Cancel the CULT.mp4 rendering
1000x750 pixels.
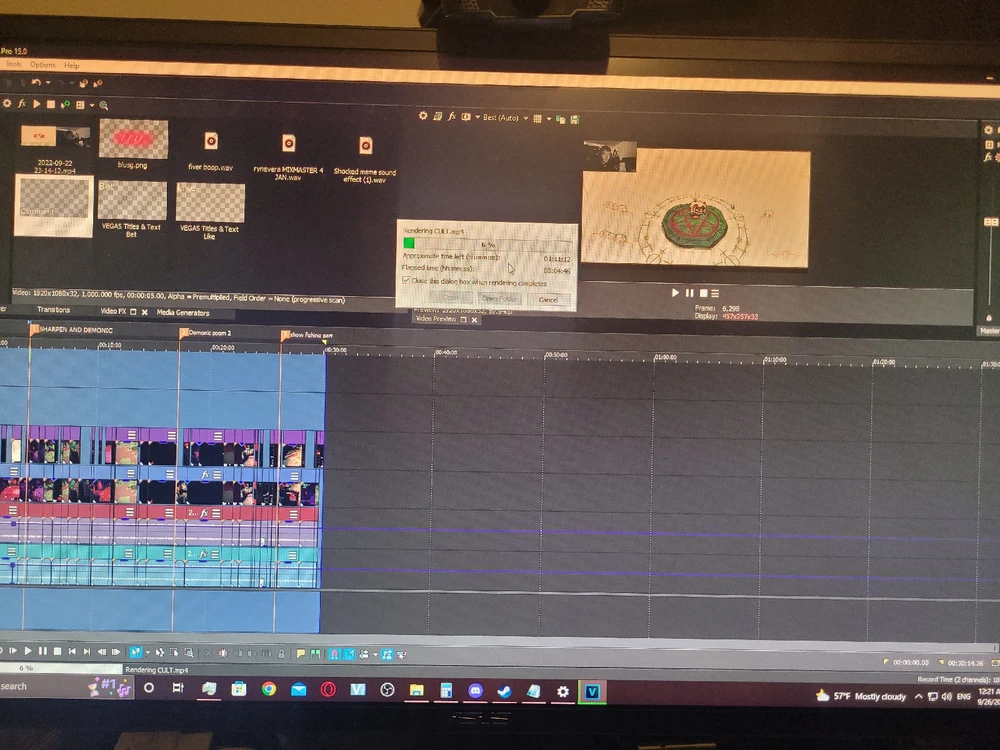tap(548, 299)
